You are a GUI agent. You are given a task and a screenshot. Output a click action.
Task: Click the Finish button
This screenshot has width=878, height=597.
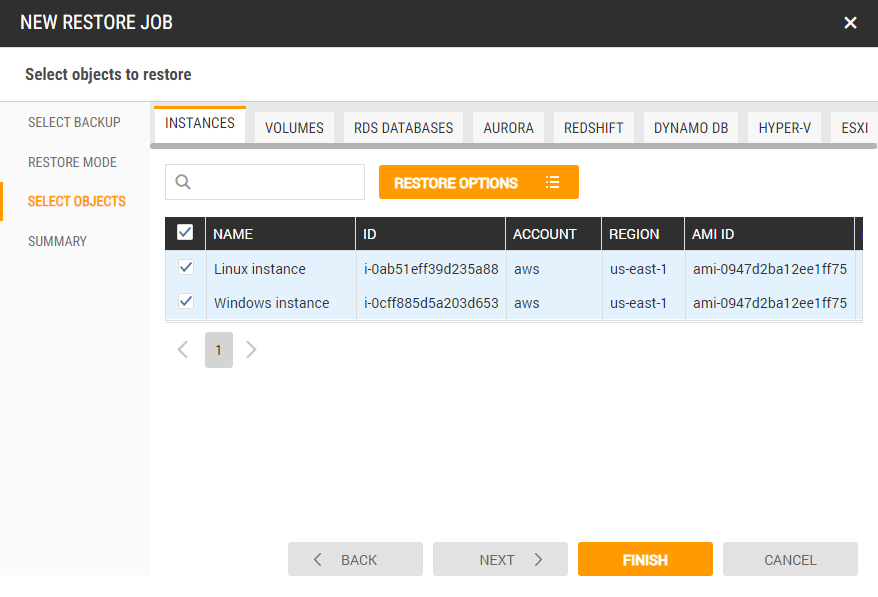(645, 560)
